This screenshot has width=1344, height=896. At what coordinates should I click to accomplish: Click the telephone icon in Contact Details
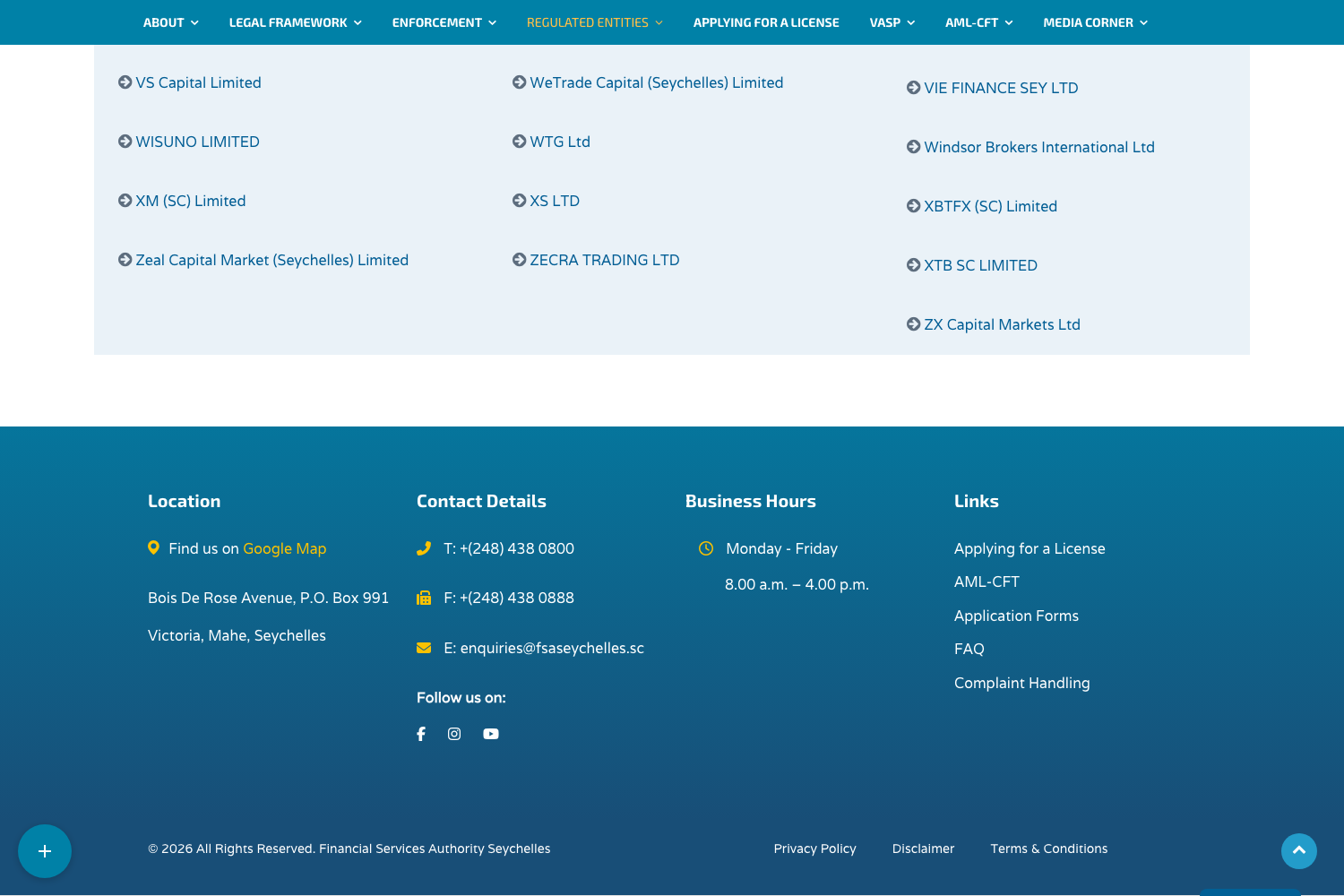coord(424,548)
